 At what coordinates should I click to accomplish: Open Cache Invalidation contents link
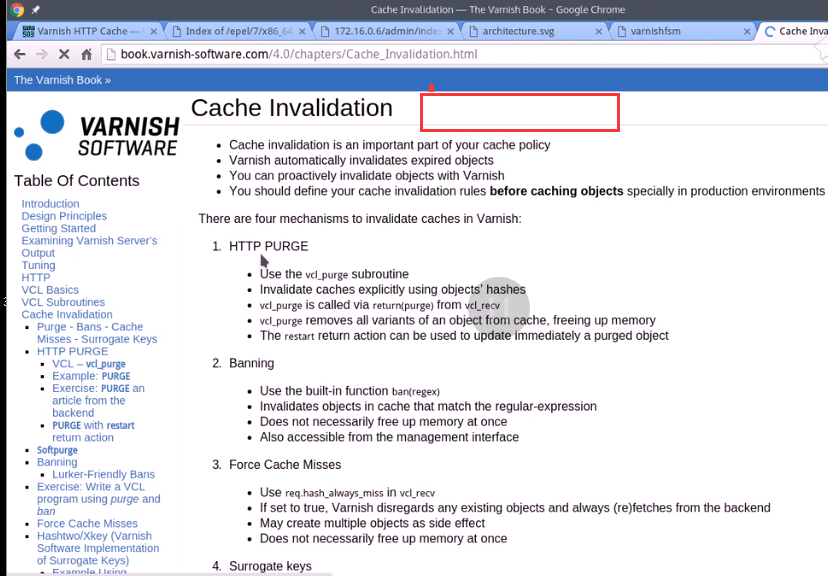(67, 315)
